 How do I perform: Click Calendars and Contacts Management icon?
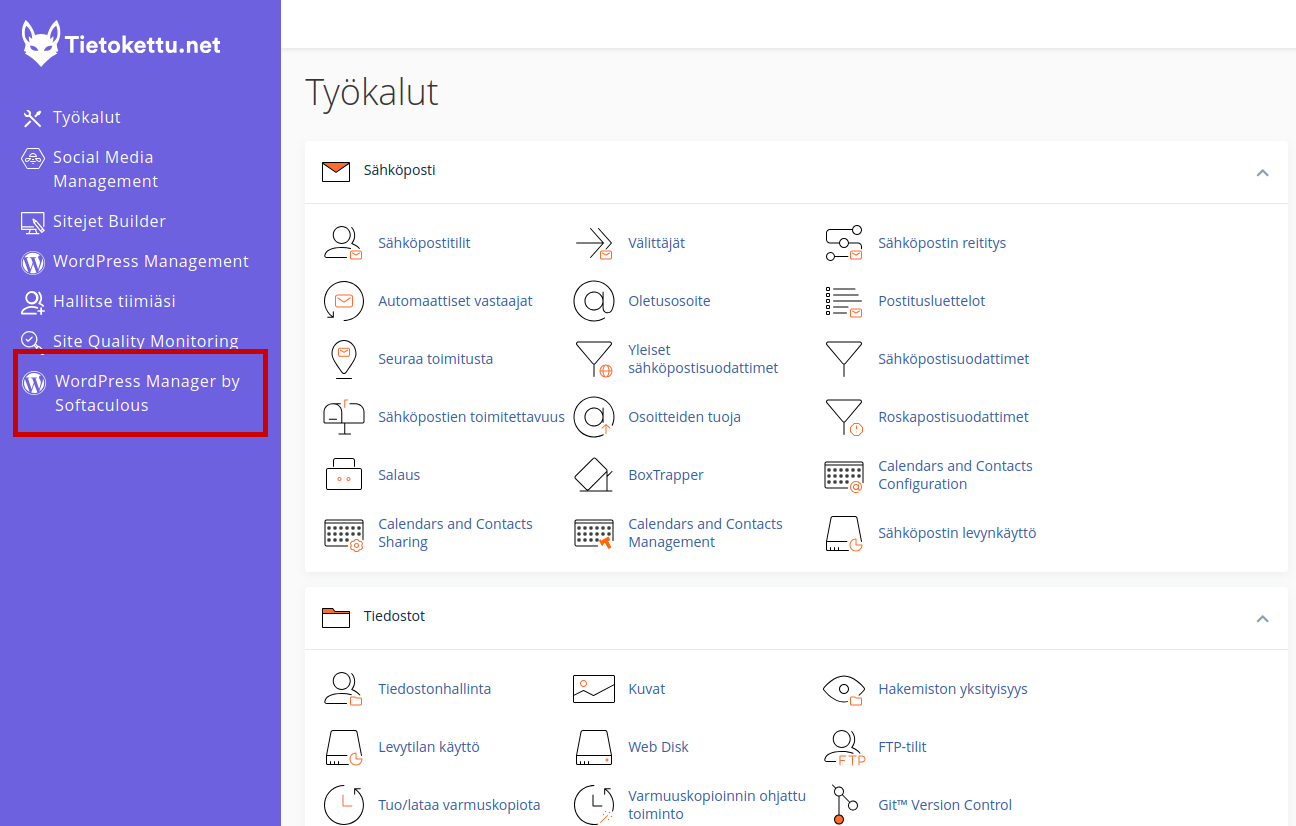point(593,533)
